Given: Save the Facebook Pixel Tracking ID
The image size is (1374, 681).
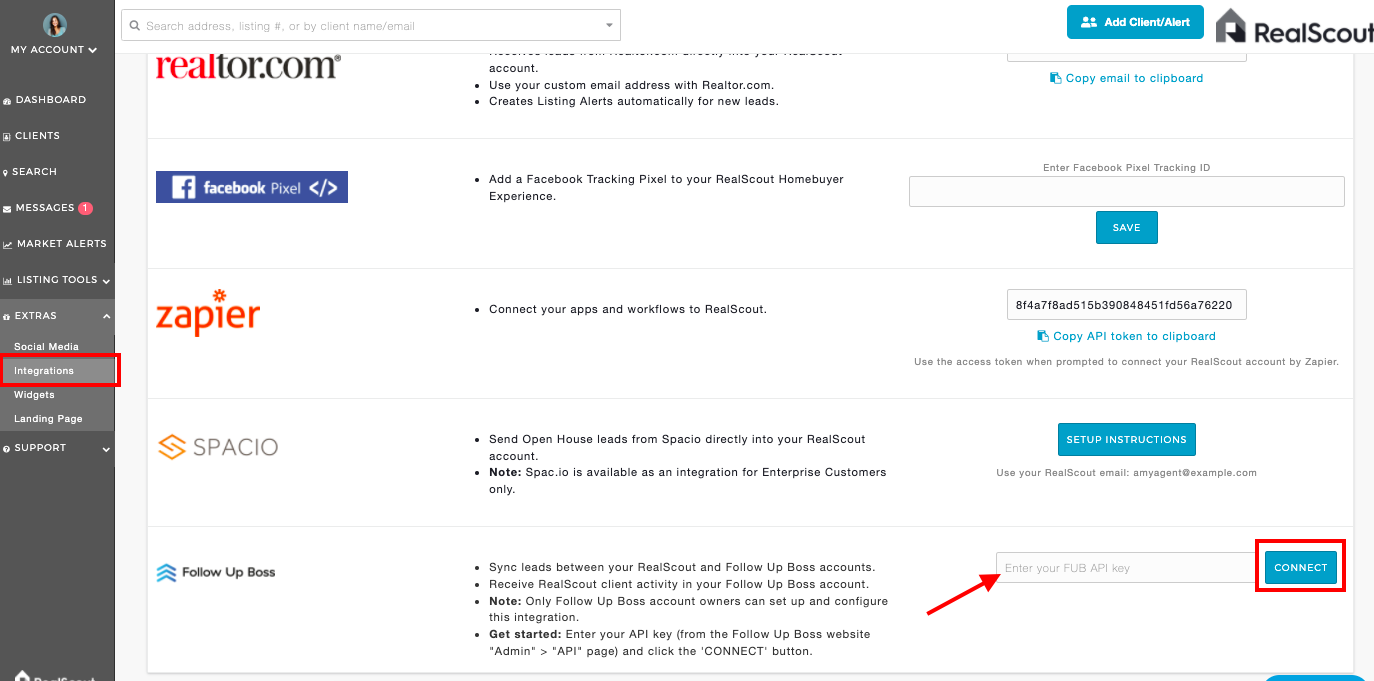Looking at the screenshot, I should 1126,227.
